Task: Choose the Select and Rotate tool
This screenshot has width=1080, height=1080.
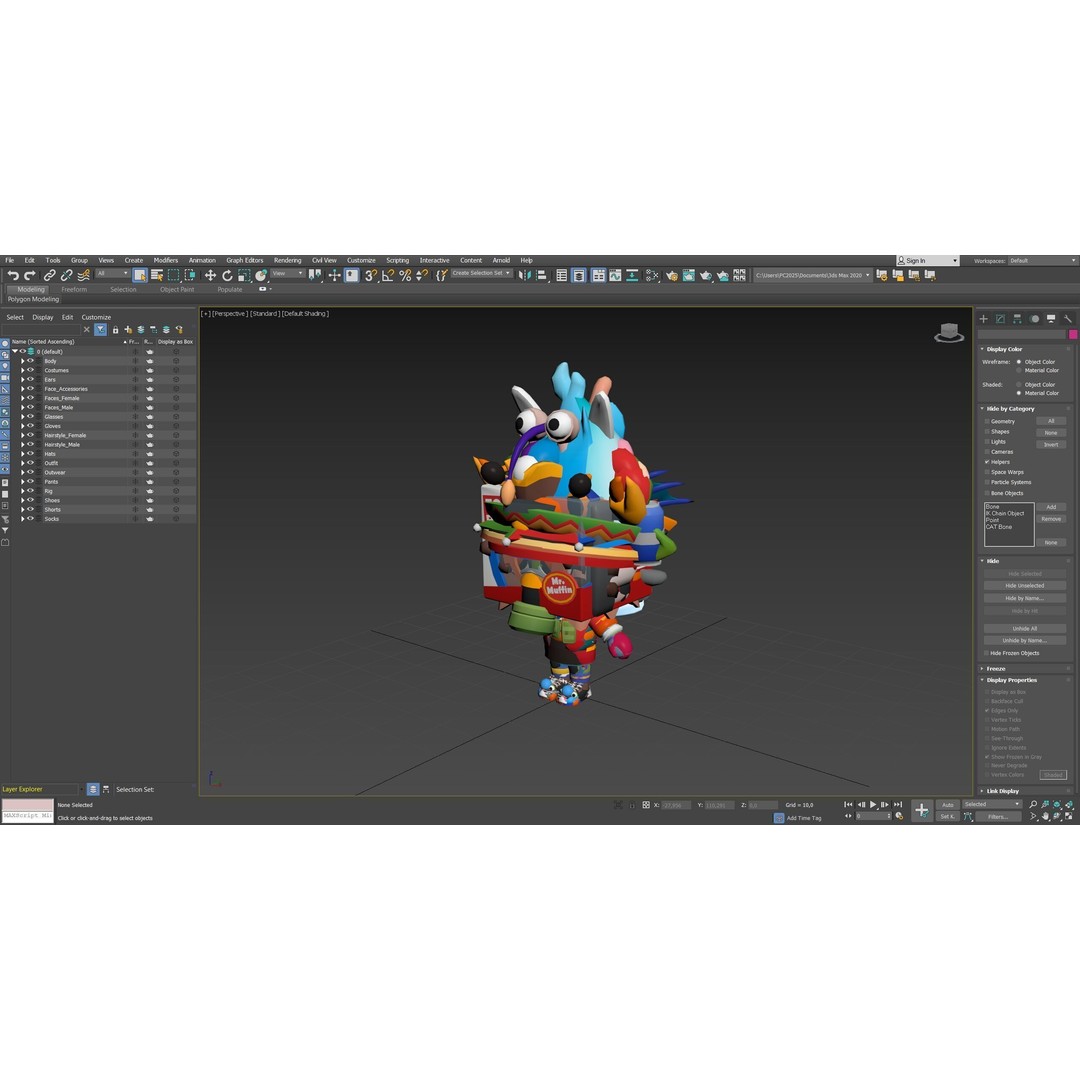Action: point(227,276)
